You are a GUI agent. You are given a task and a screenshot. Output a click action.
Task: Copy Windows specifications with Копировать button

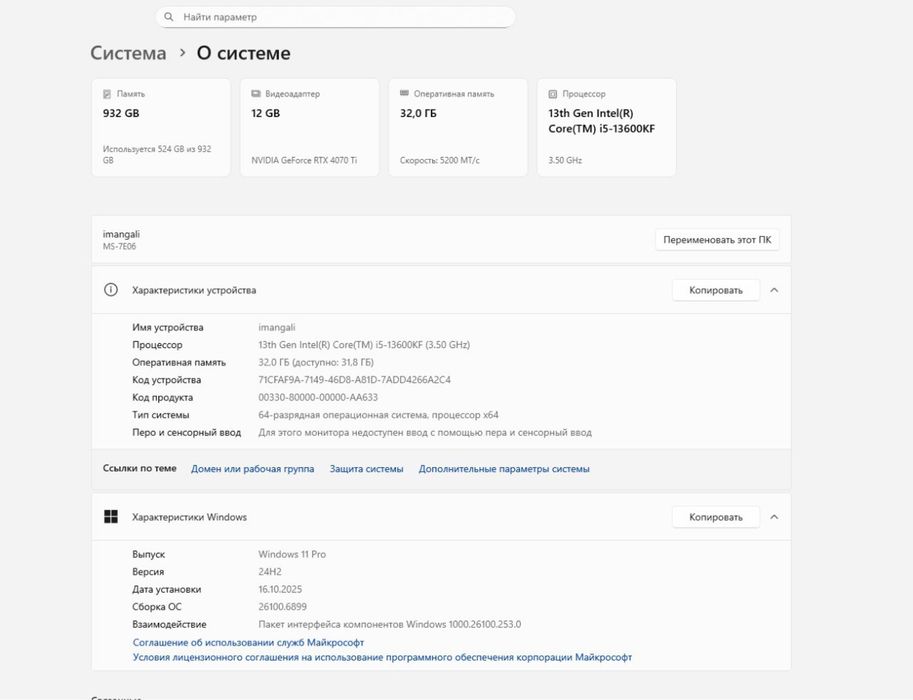pos(715,517)
